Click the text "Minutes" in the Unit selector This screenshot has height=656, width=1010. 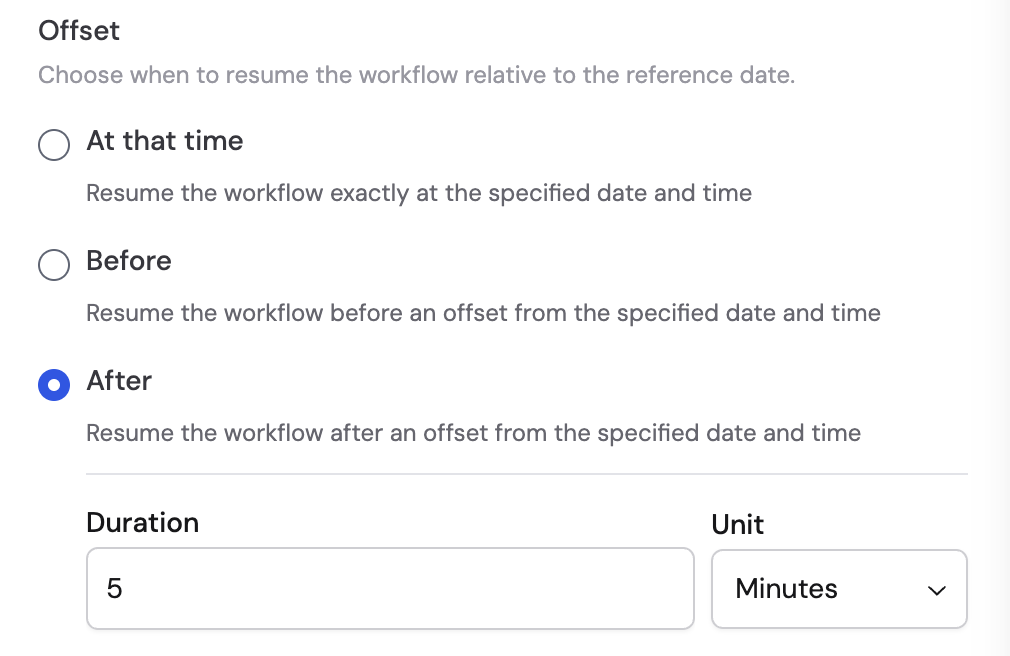tap(786, 589)
